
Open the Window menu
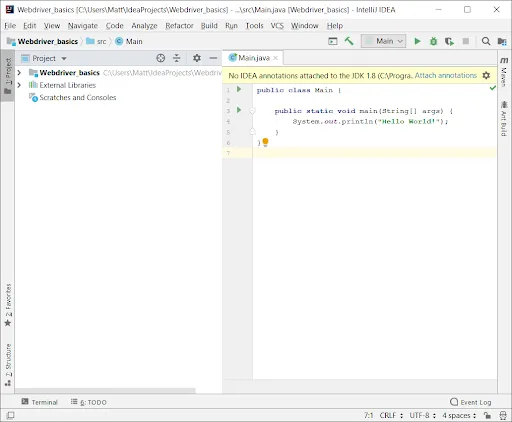coord(305,26)
